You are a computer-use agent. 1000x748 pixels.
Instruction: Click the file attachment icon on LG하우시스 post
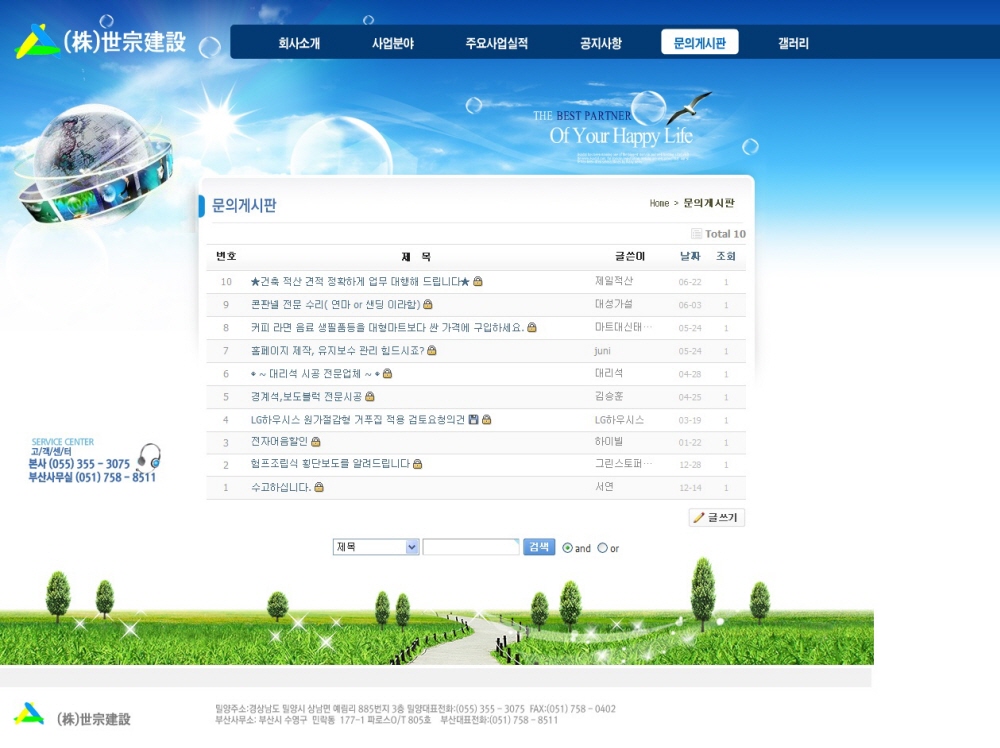click(473, 420)
